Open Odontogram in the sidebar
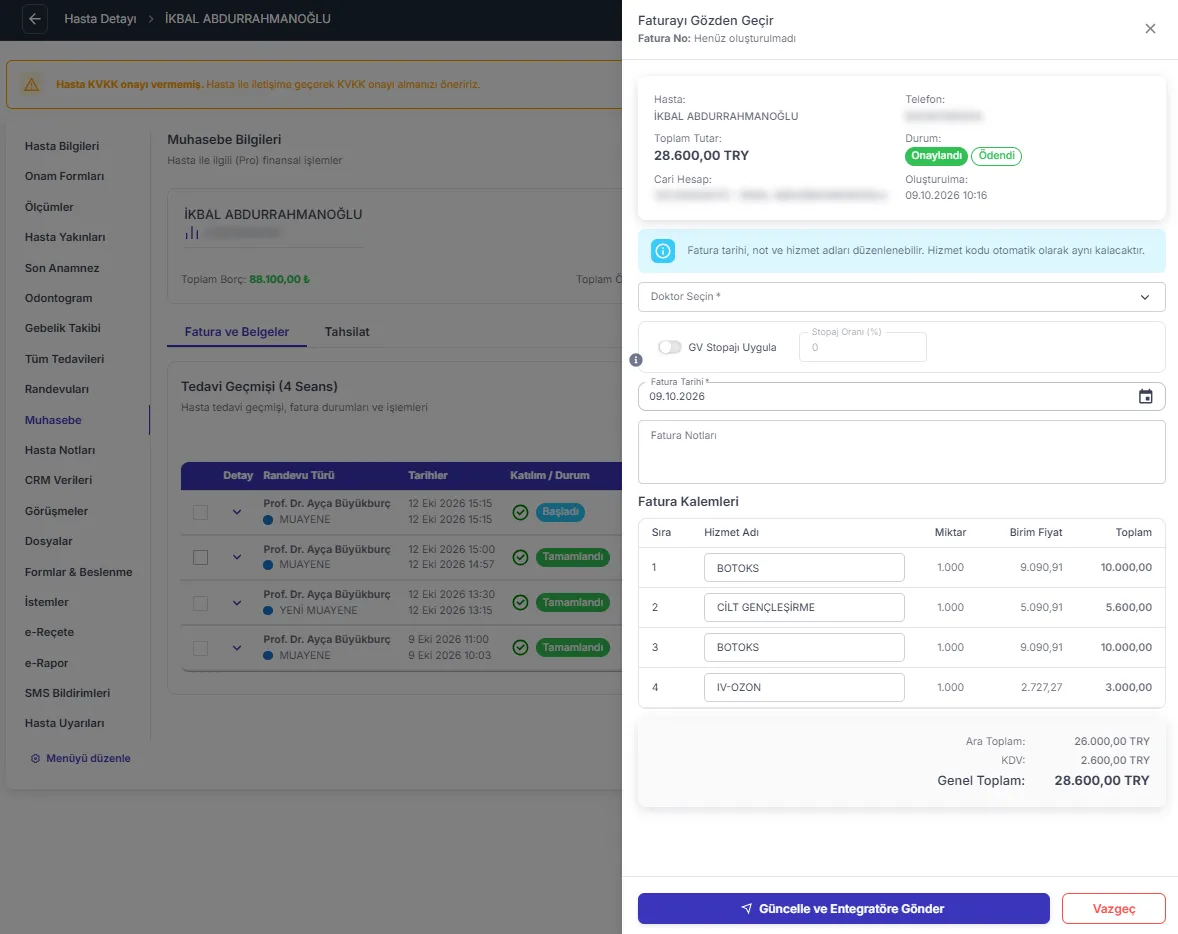This screenshot has height=934, width=1178. [x=59, y=298]
